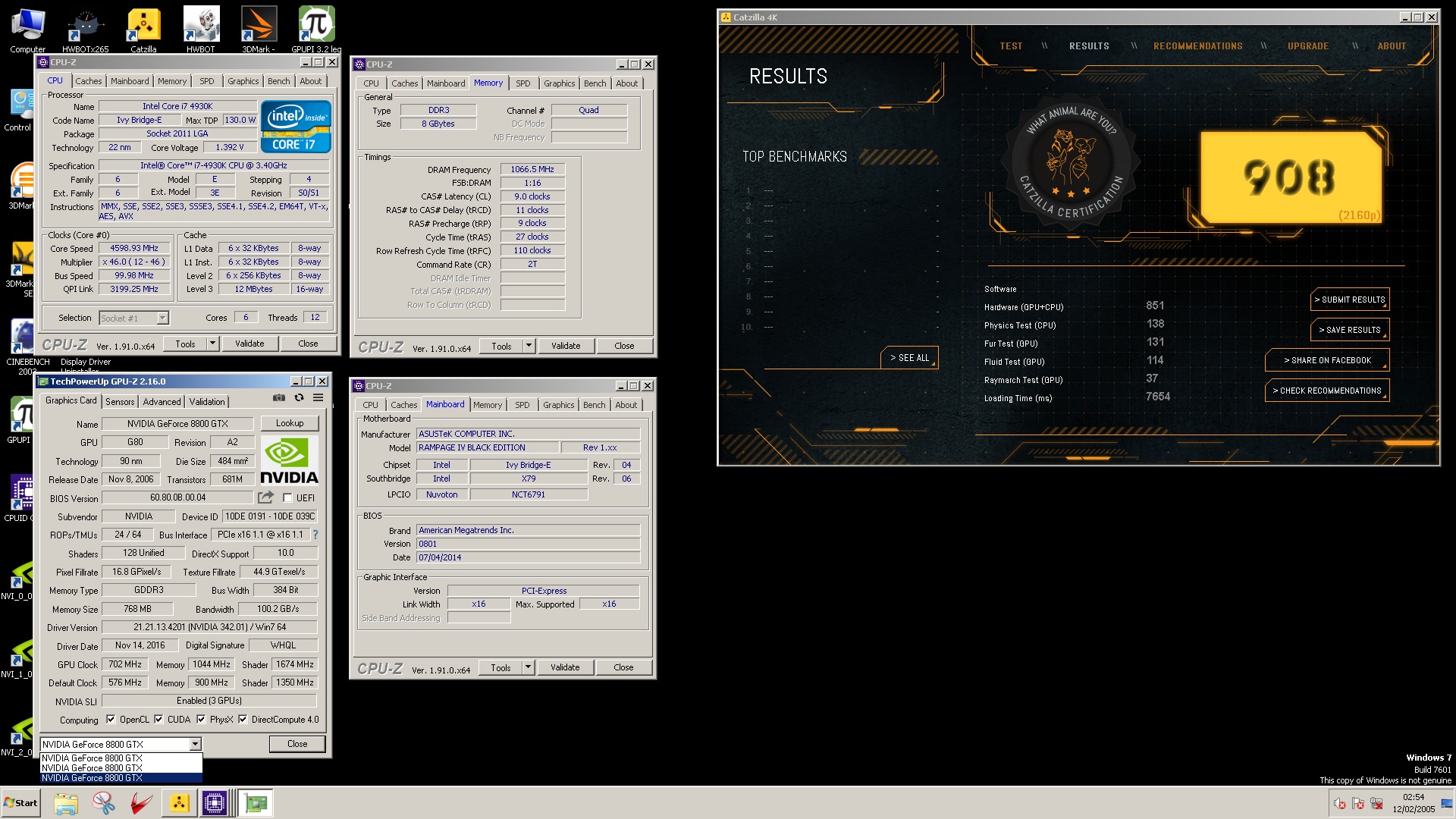The width and height of the screenshot is (1456, 819).
Task: Toggle the CUDA checkbox
Action: click(x=158, y=720)
